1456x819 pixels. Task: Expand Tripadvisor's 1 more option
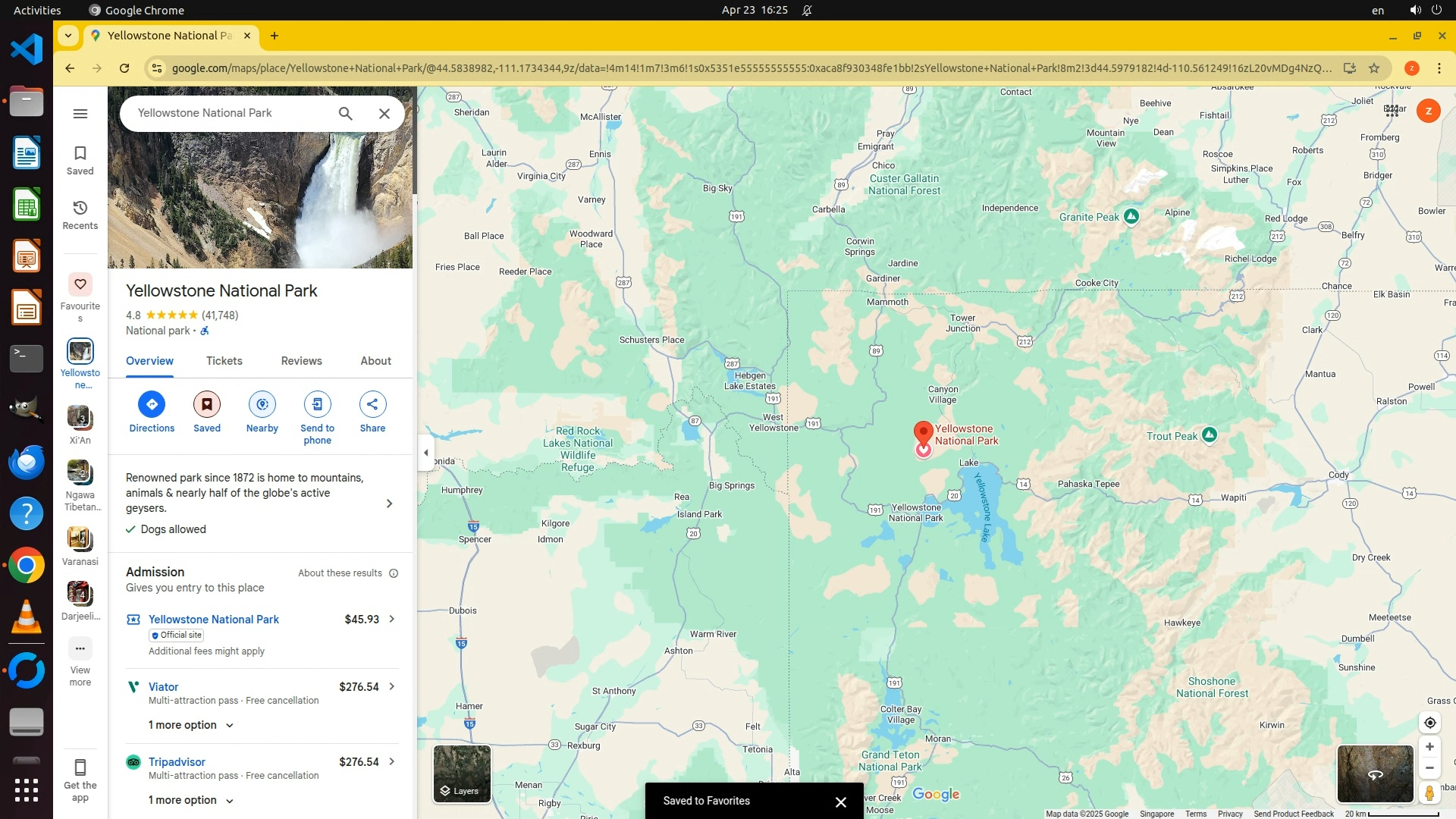(190, 800)
